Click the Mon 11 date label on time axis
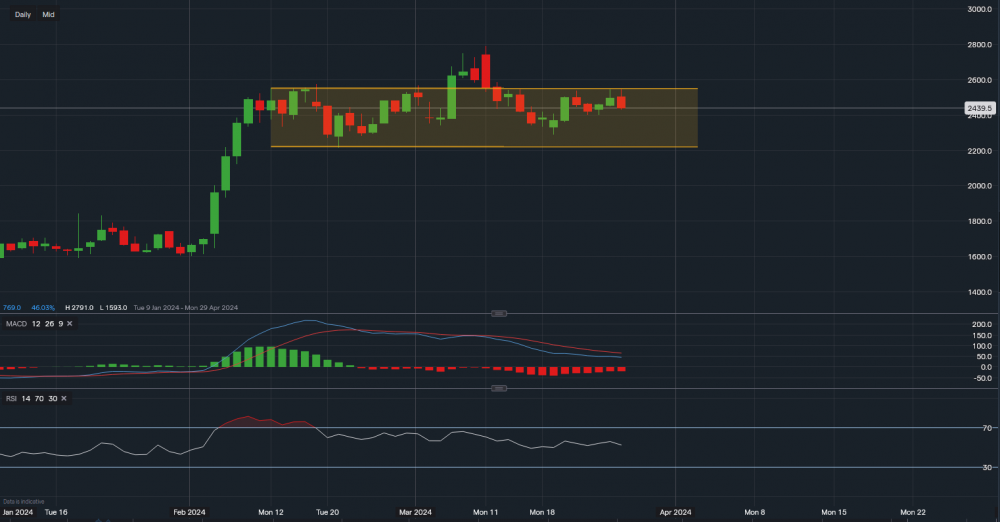 (x=486, y=512)
